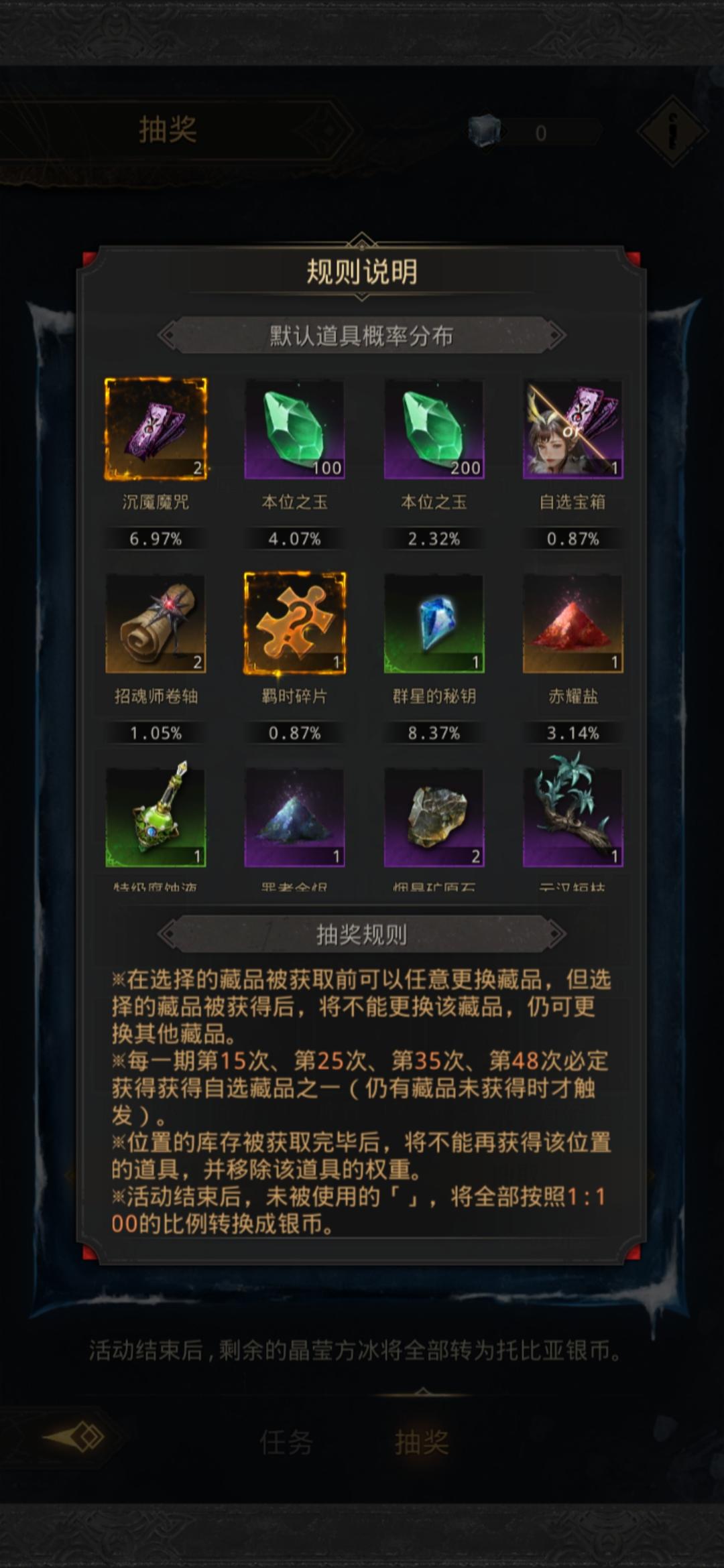Screen dimensions: 724x1568
Task: Select the 本位之玉 100 green gem icon
Action: click(294, 429)
